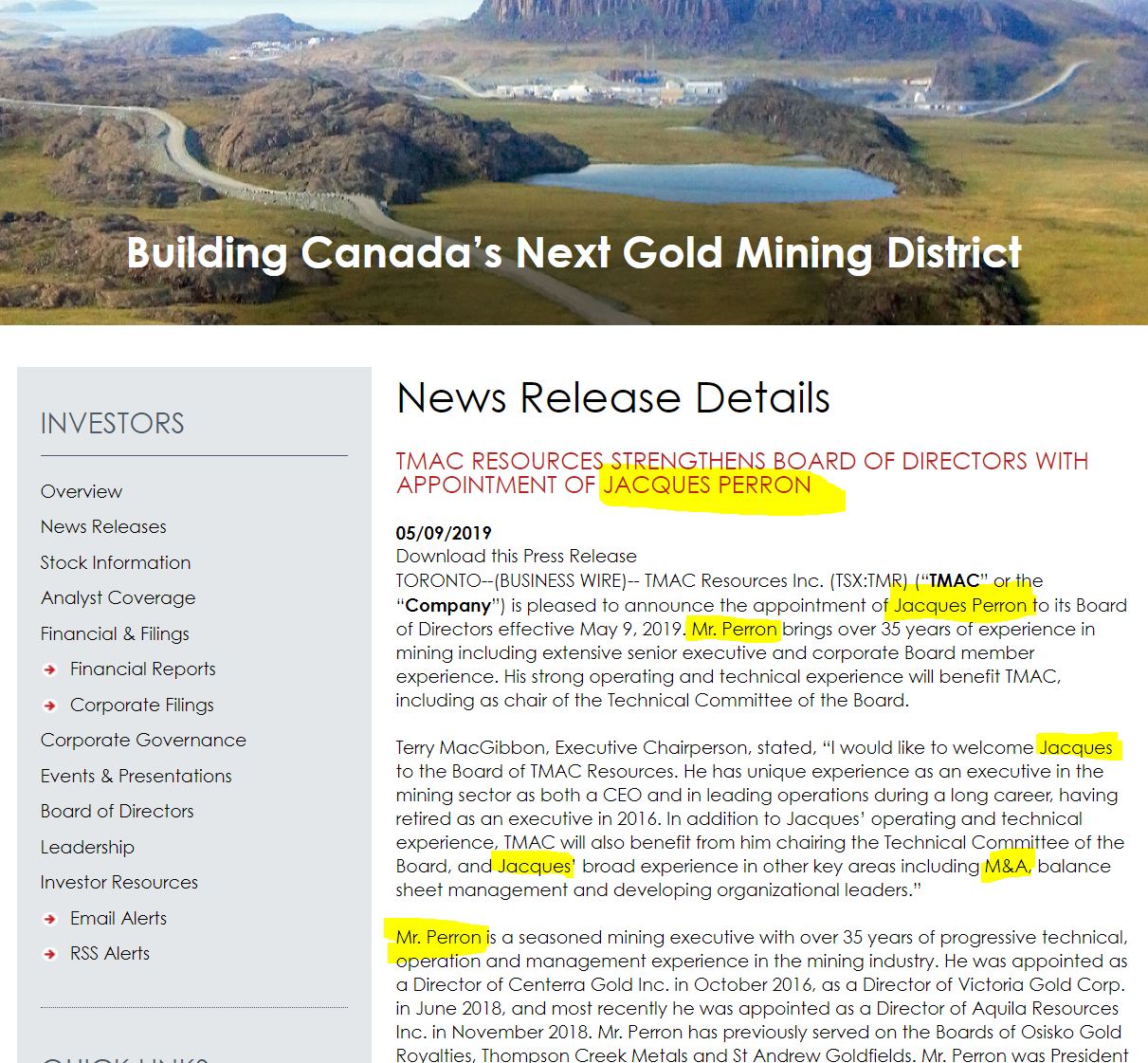Click the red press release headline about Jacques Perron
The image size is (1148, 1063).
[742, 472]
